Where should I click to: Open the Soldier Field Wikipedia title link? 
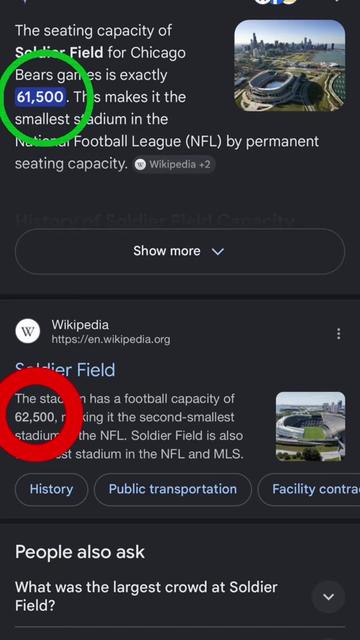coord(65,370)
